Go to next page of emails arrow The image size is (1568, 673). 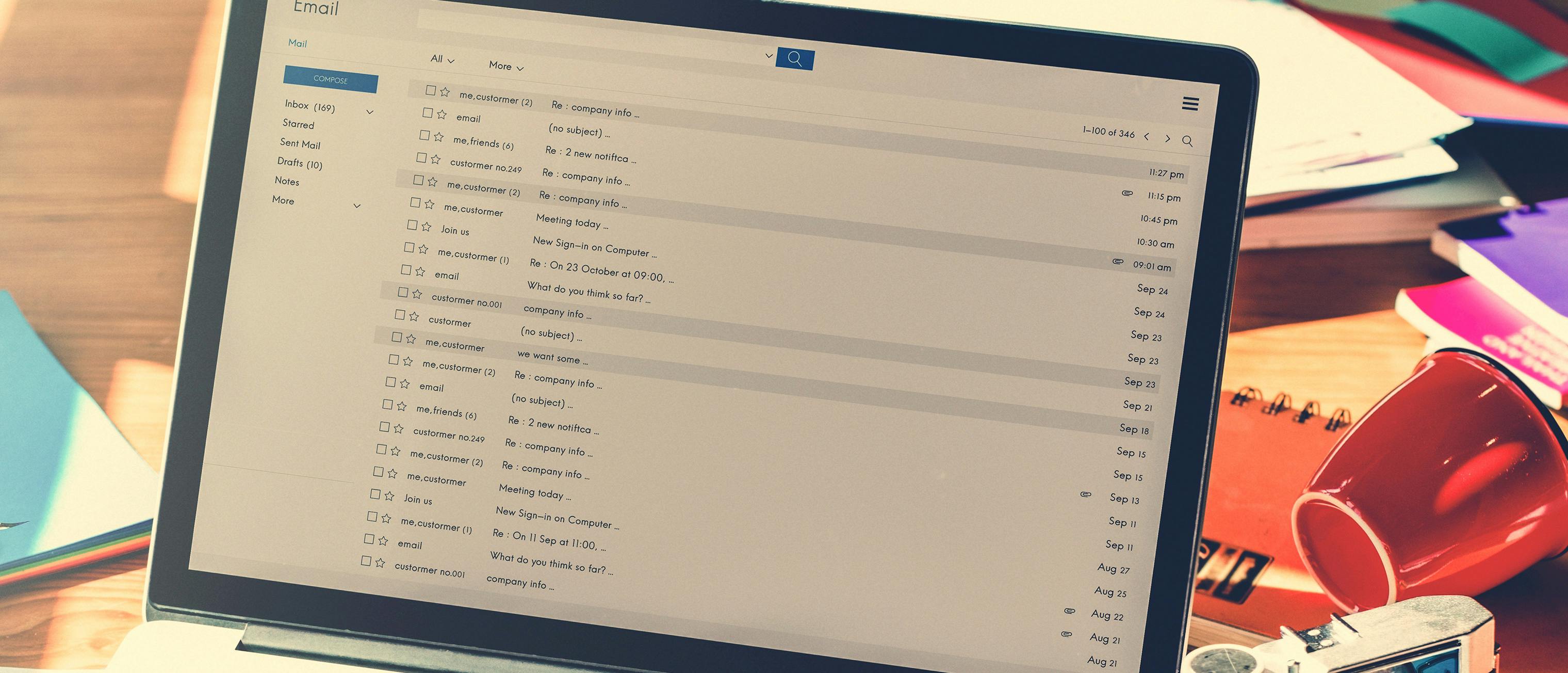1167,139
